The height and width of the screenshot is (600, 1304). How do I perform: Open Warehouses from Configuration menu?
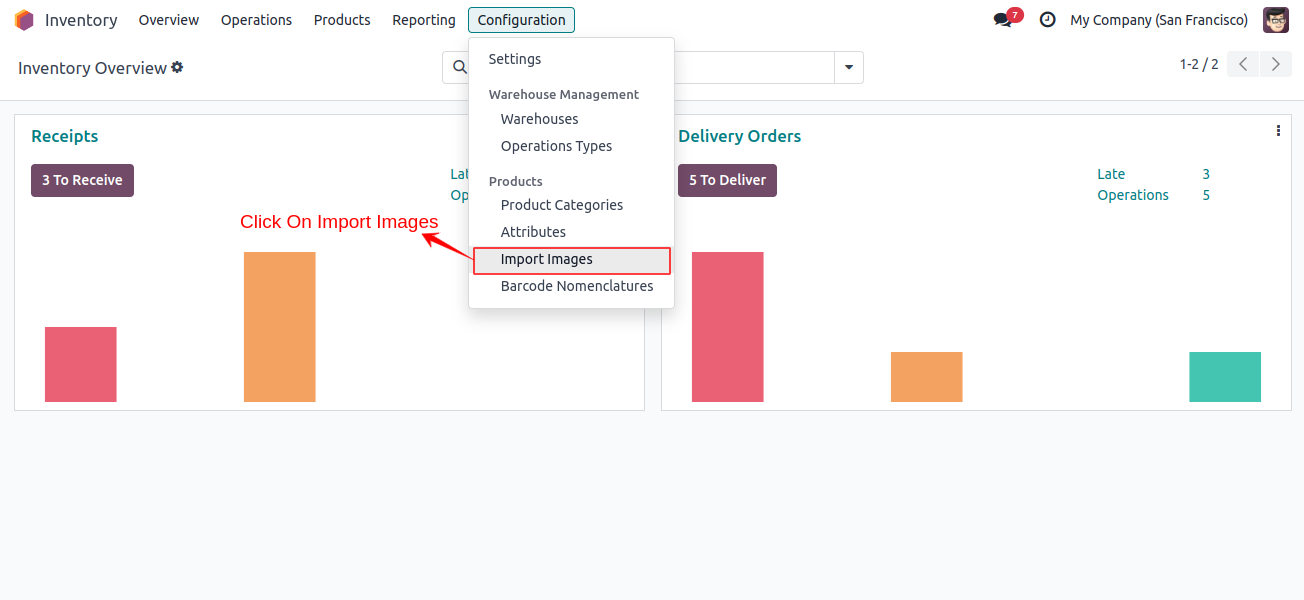539,119
